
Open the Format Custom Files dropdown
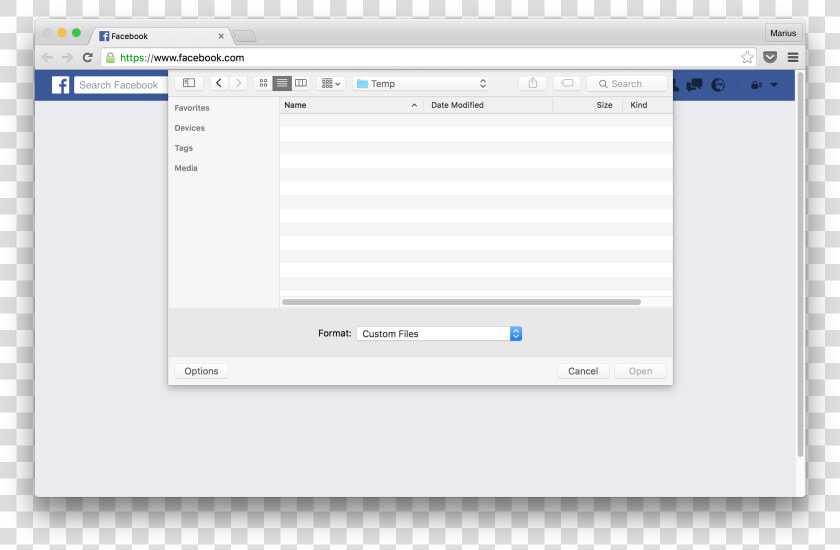click(x=439, y=334)
